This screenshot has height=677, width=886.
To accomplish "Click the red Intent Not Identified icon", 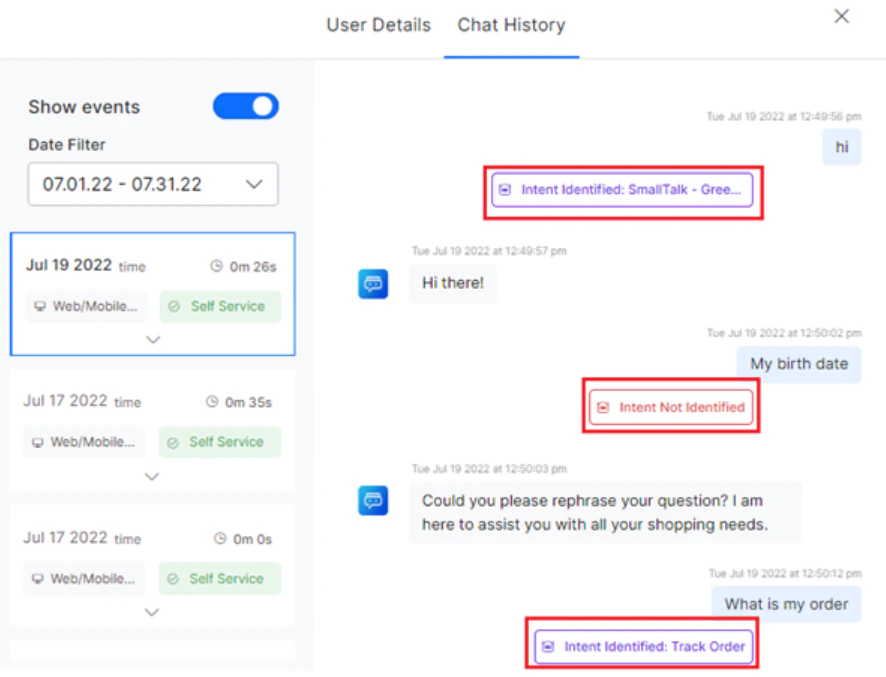I will [601, 407].
